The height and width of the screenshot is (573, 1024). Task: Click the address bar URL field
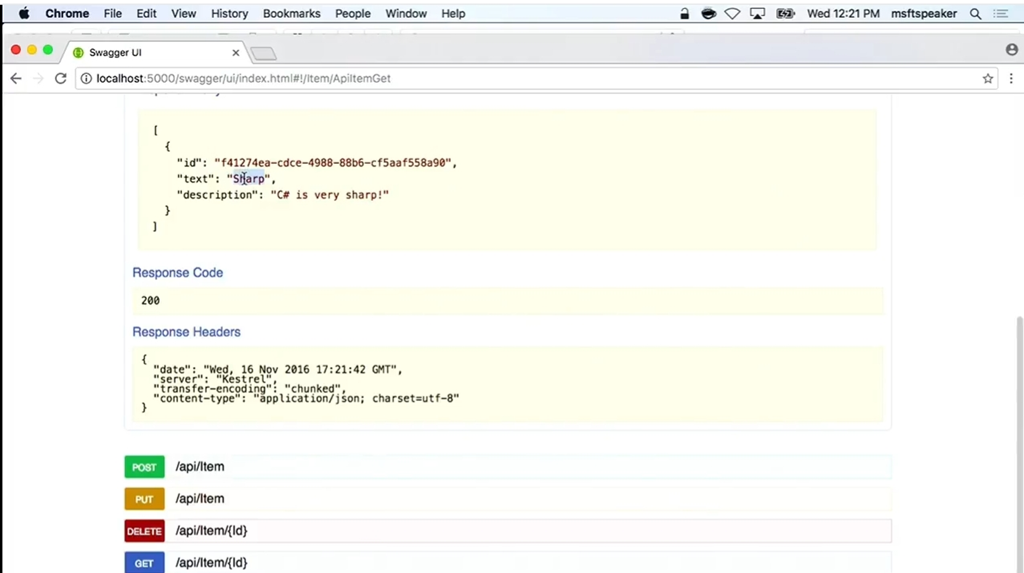pos(500,78)
